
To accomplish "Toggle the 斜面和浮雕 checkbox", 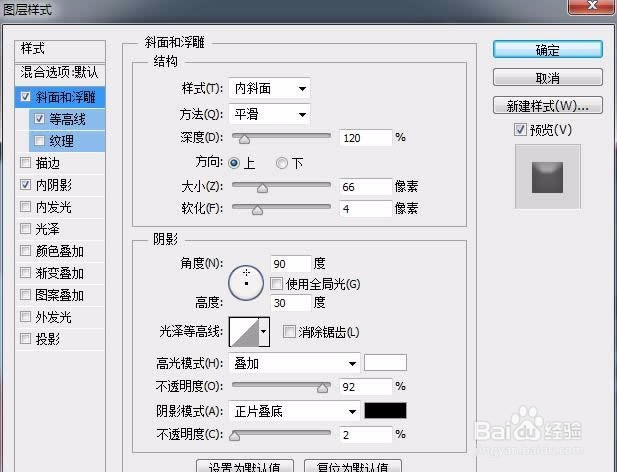I will (x=25, y=96).
